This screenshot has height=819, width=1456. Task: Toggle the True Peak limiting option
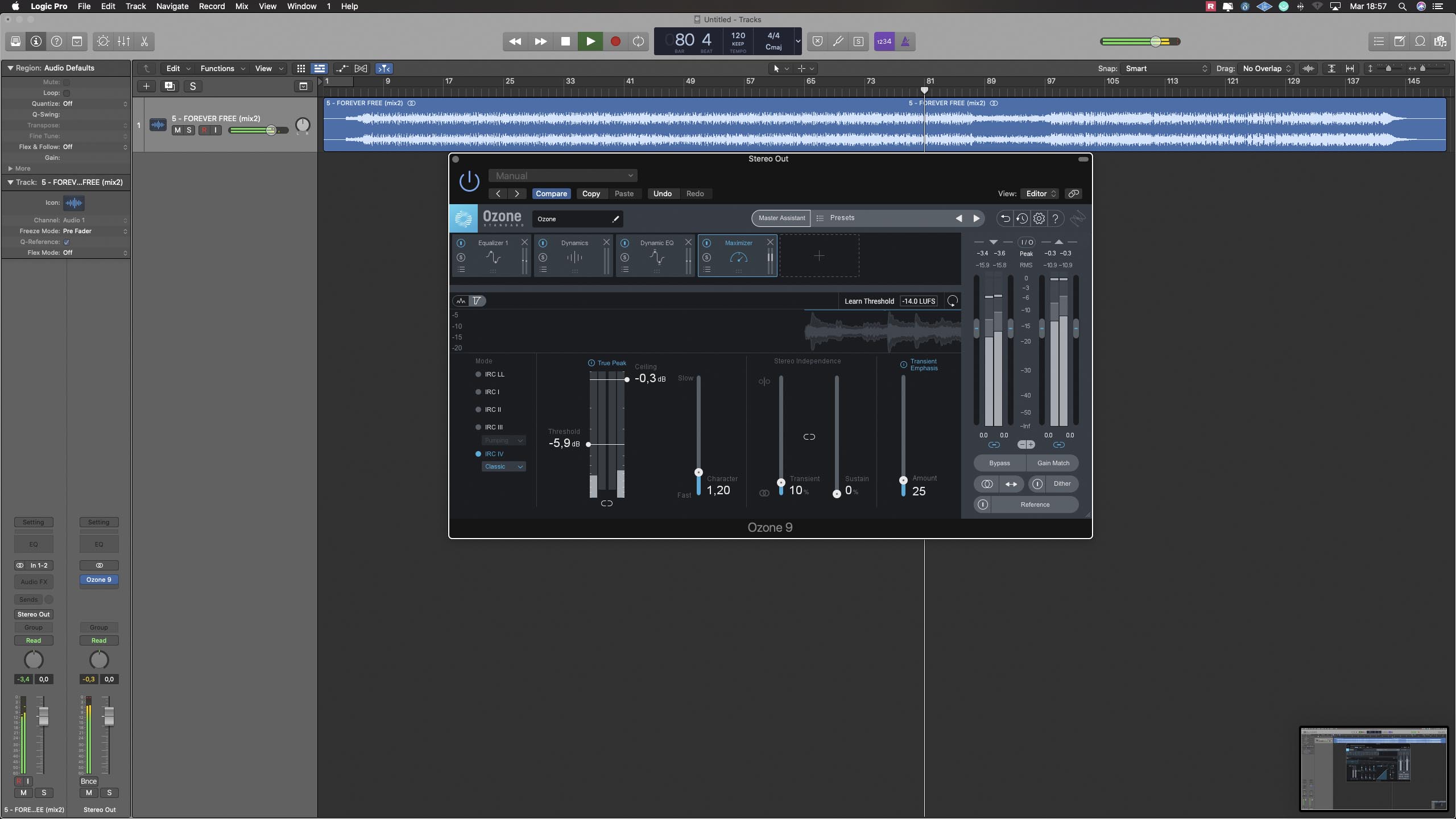(591, 363)
